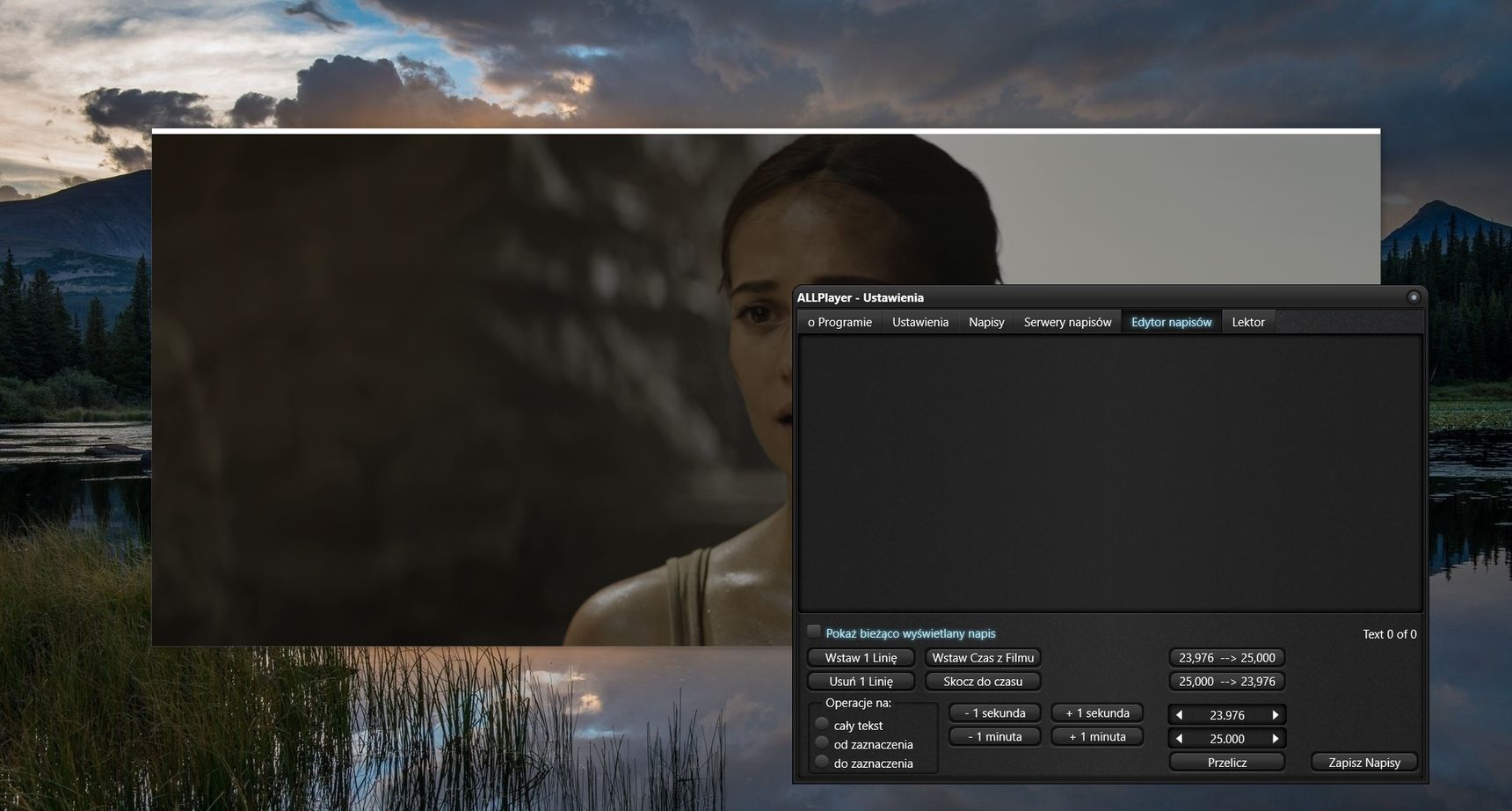Increase the 25.000 value with right arrow
Screen dimensions: 1512x811
point(1276,739)
